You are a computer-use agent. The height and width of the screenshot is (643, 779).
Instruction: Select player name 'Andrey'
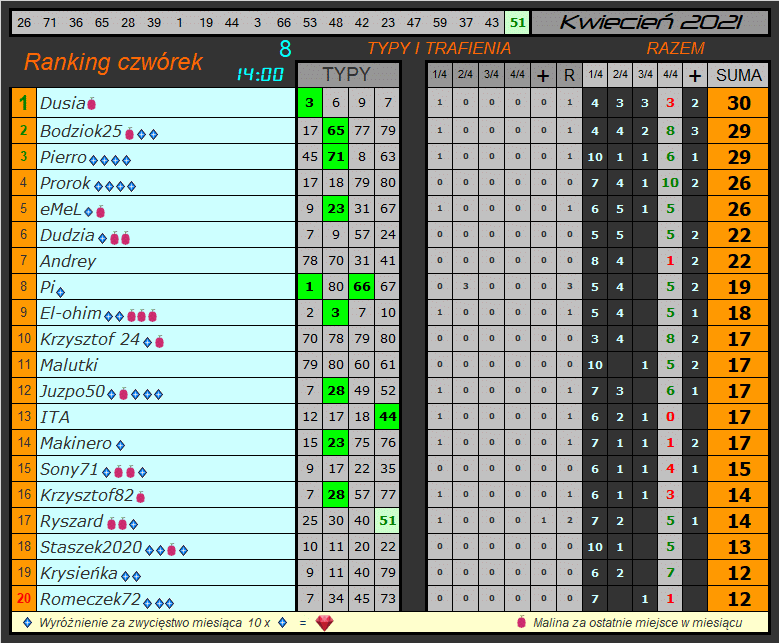[x=68, y=261]
